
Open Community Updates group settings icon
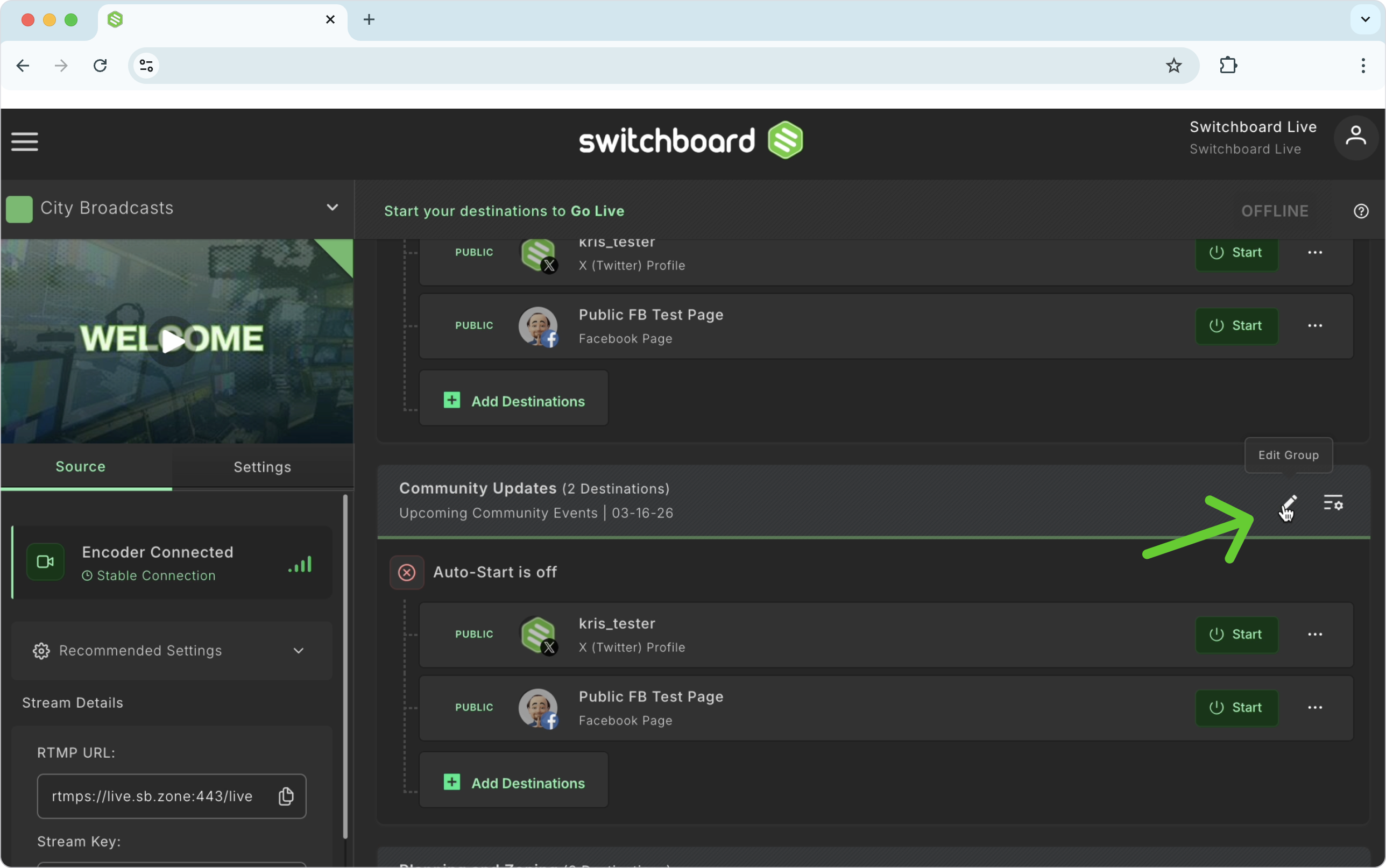[x=1333, y=503]
